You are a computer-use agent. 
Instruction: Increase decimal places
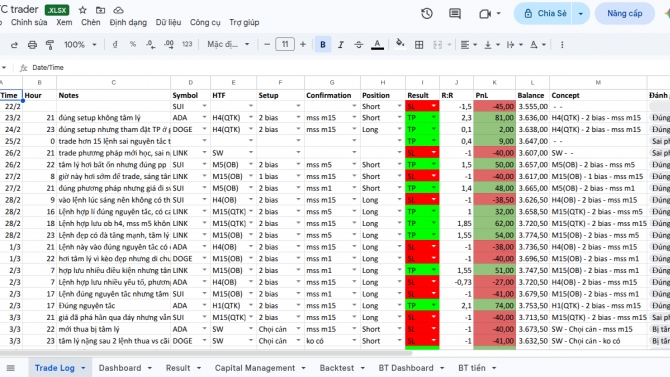169,44
